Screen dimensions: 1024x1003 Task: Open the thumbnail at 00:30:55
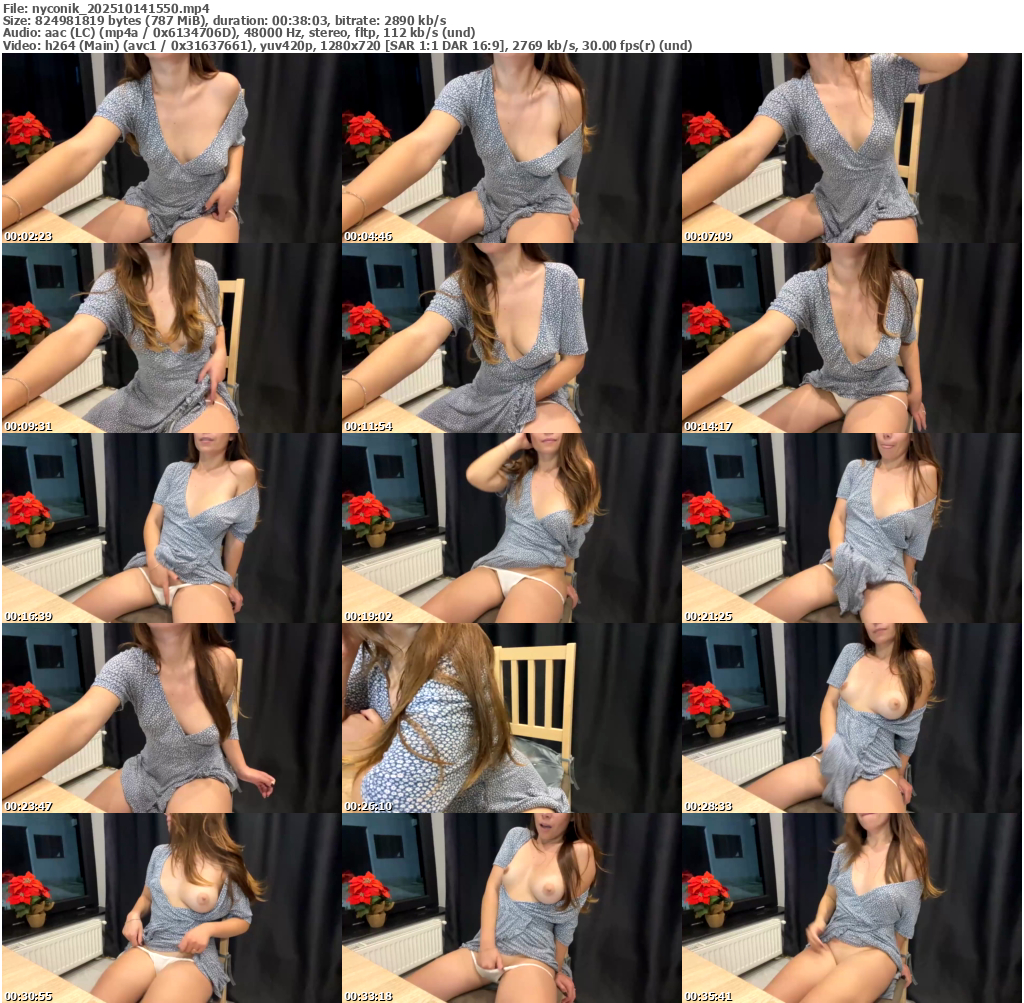pos(171,908)
